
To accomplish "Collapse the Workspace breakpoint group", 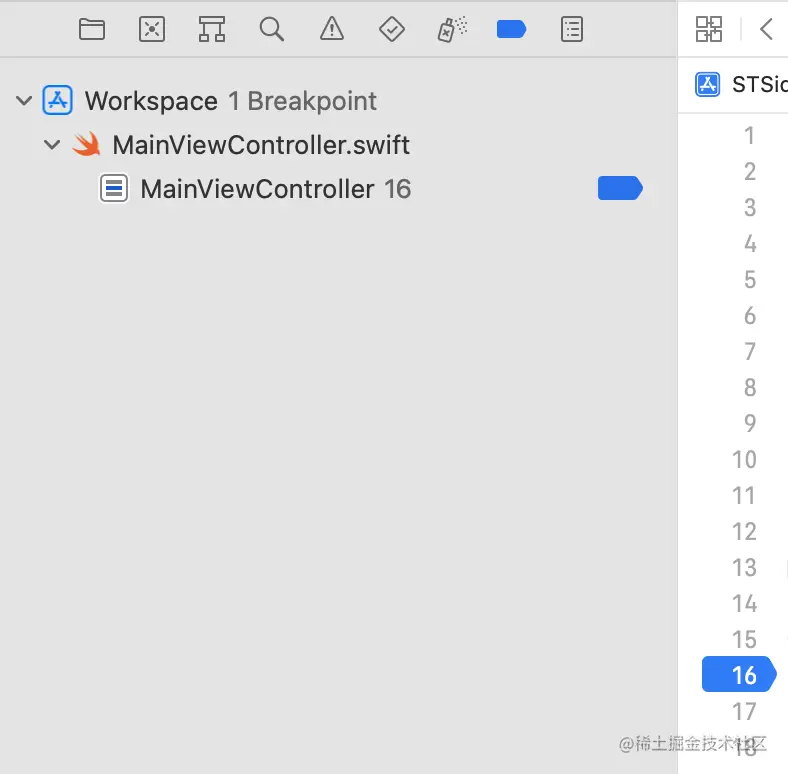I will pyautogui.click(x=24, y=101).
